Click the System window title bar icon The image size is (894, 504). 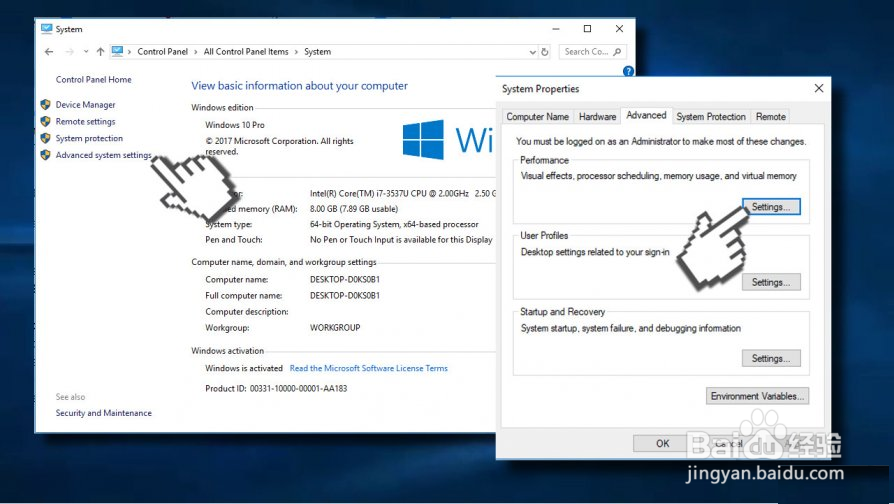pos(47,29)
